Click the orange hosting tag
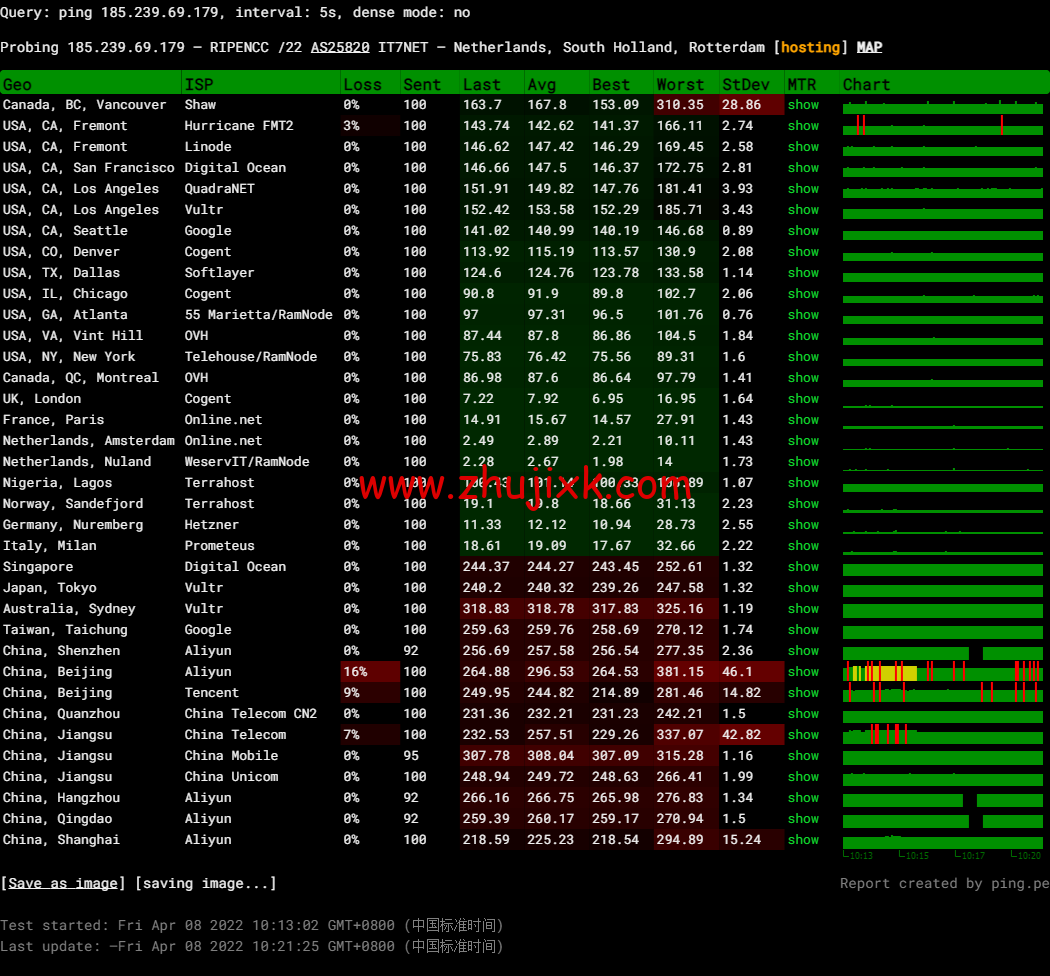This screenshot has height=976, width=1050. tap(810, 47)
